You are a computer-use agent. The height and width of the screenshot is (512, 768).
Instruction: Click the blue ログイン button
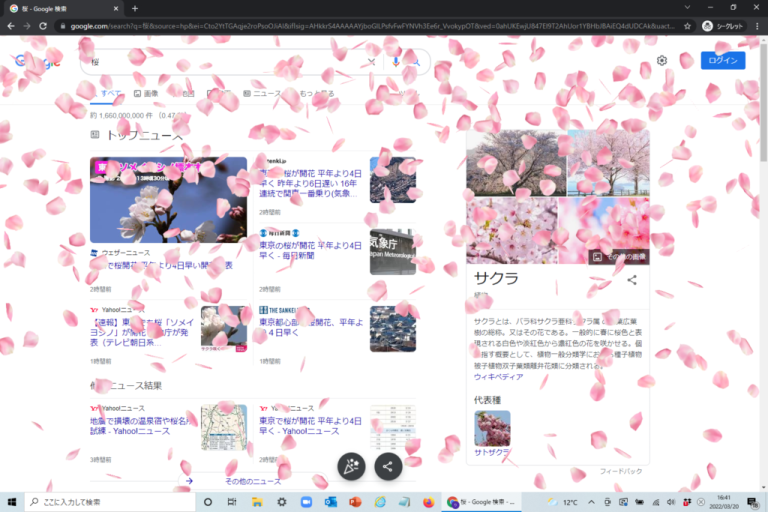[x=722, y=61]
